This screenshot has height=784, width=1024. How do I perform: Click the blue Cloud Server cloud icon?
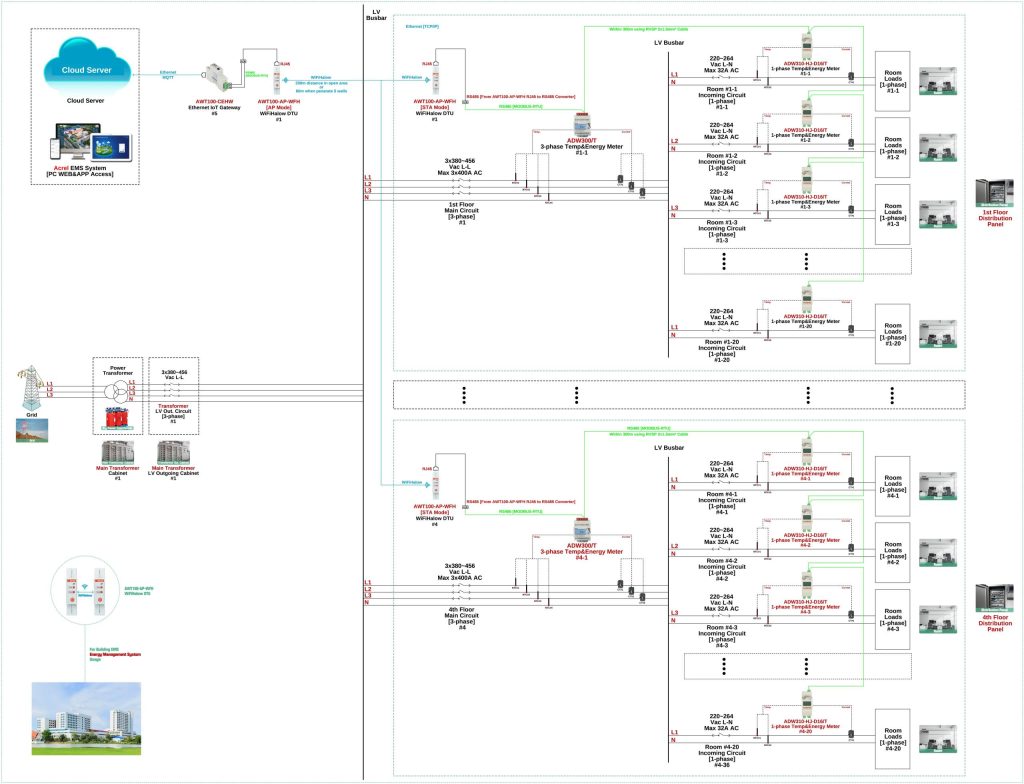point(87,68)
